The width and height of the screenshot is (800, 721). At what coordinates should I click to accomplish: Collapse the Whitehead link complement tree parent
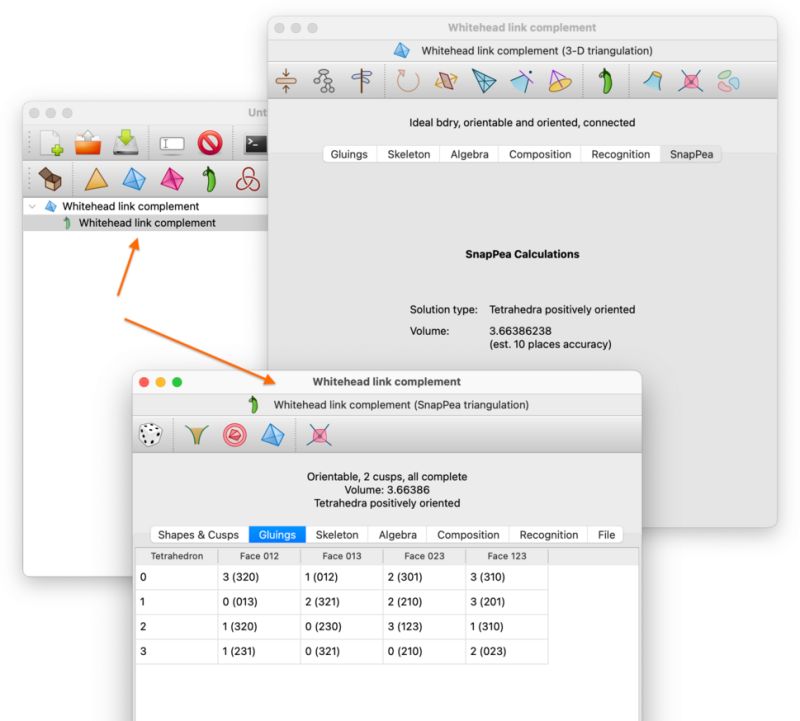(33, 206)
